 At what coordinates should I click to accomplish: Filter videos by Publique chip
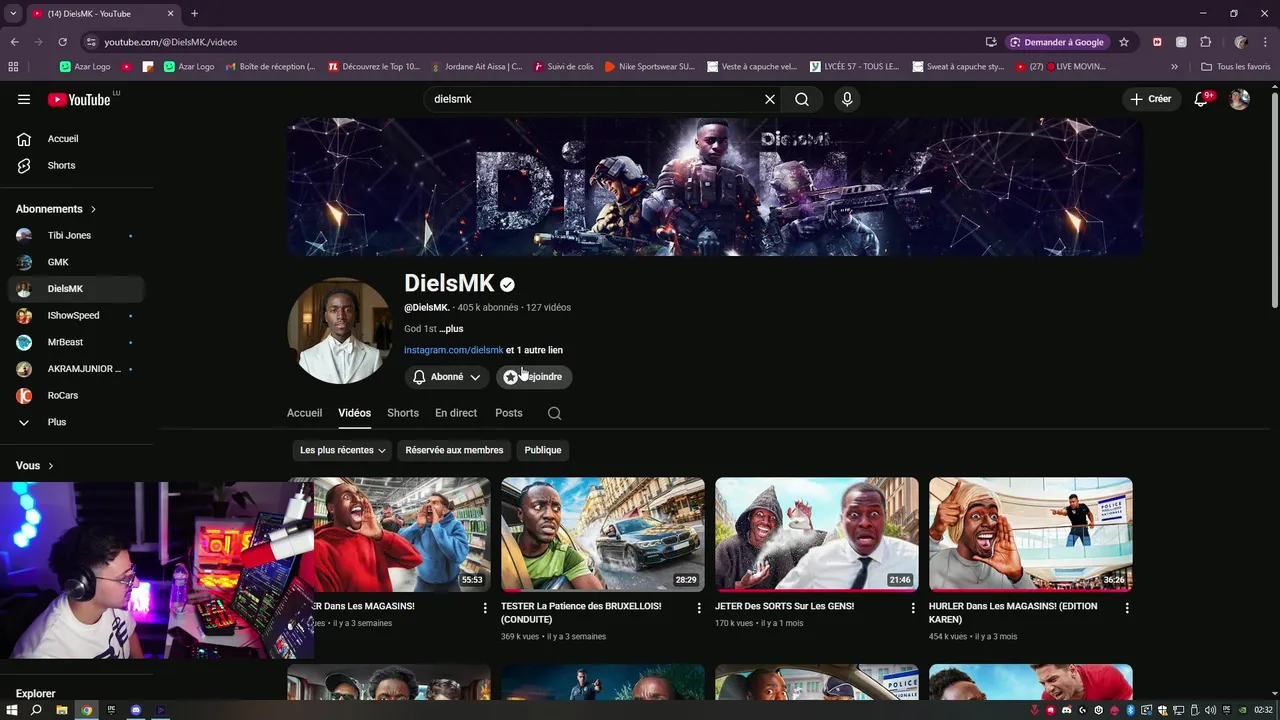tap(543, 450)
